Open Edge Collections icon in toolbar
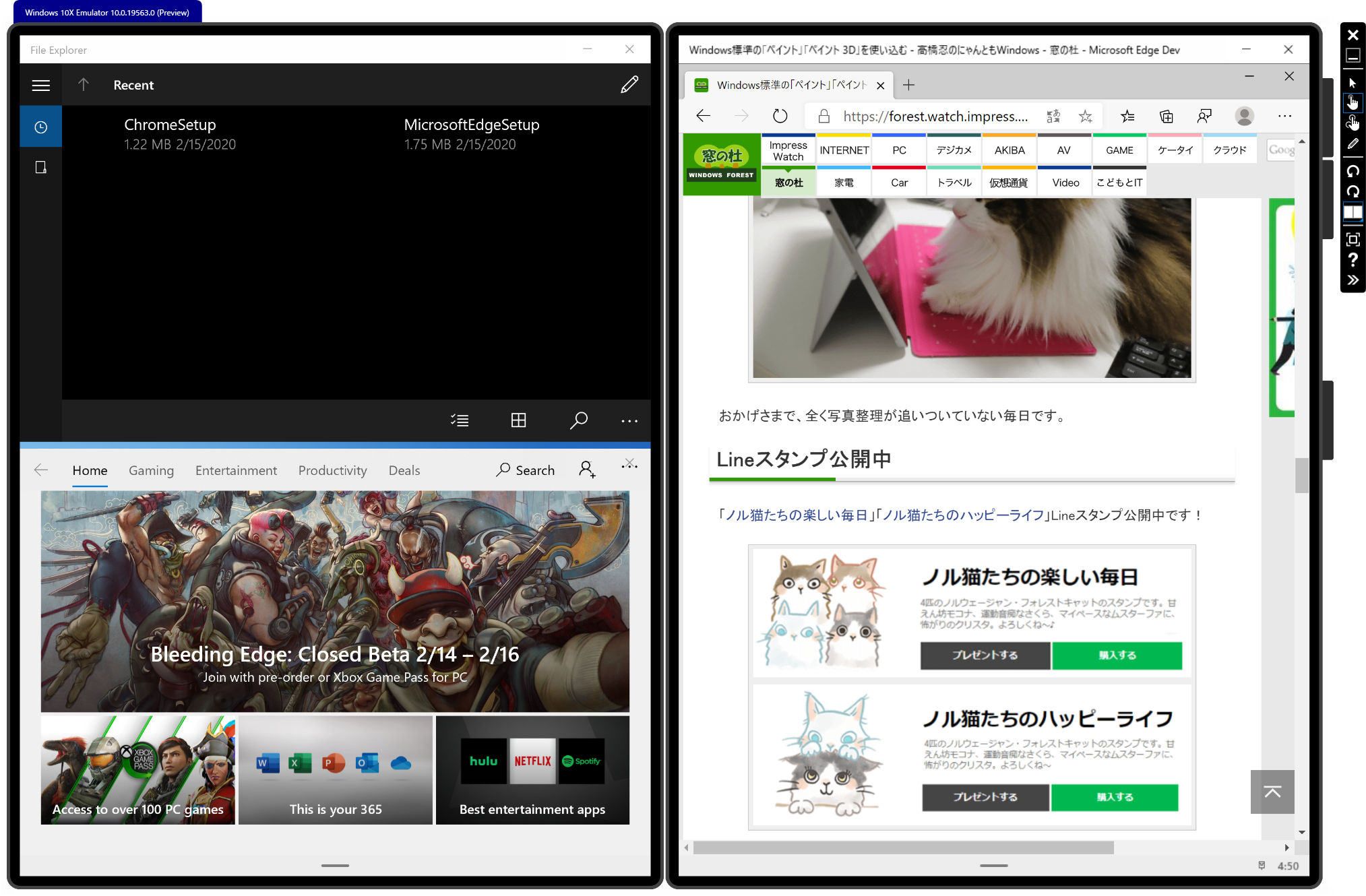Image resolution: width=1366 pixels, height=896 pixels. (1167, 117)
